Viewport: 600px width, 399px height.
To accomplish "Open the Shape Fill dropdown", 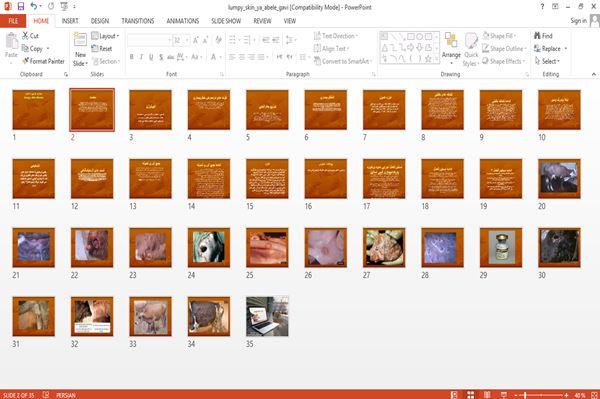I will coord(499,36).
